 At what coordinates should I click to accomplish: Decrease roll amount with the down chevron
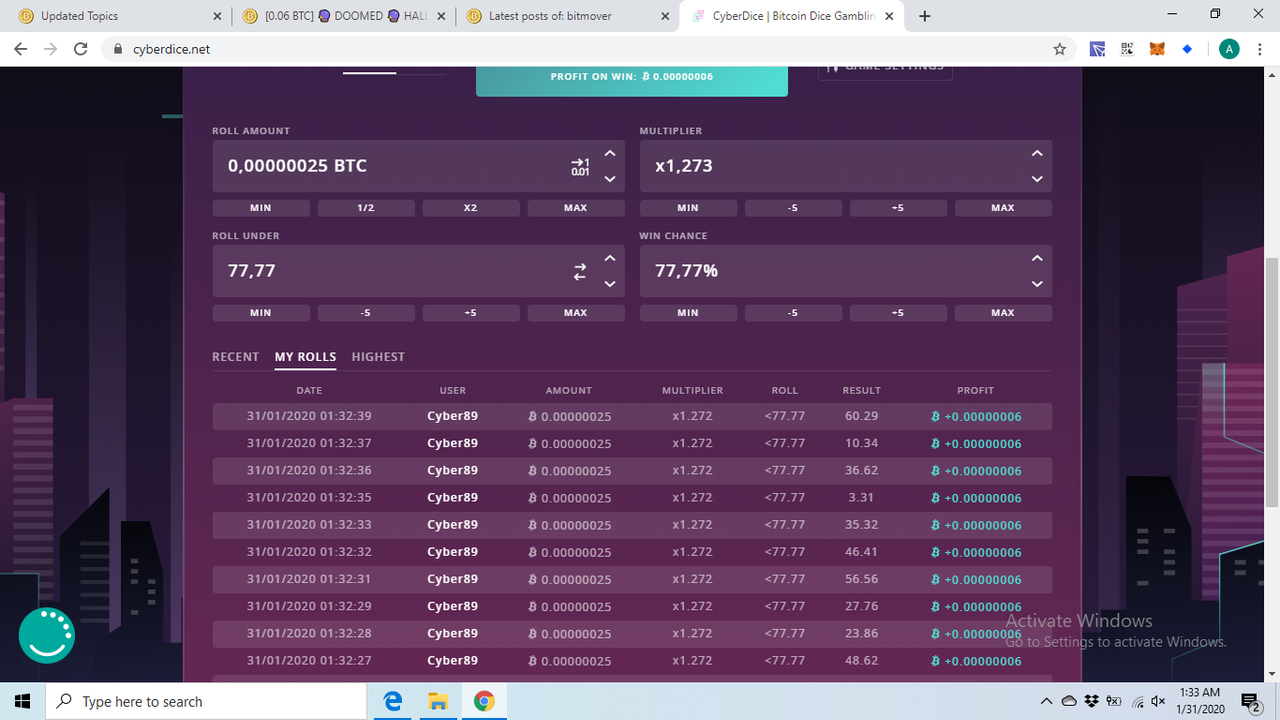pyautogui.click(x=610, y=179)
